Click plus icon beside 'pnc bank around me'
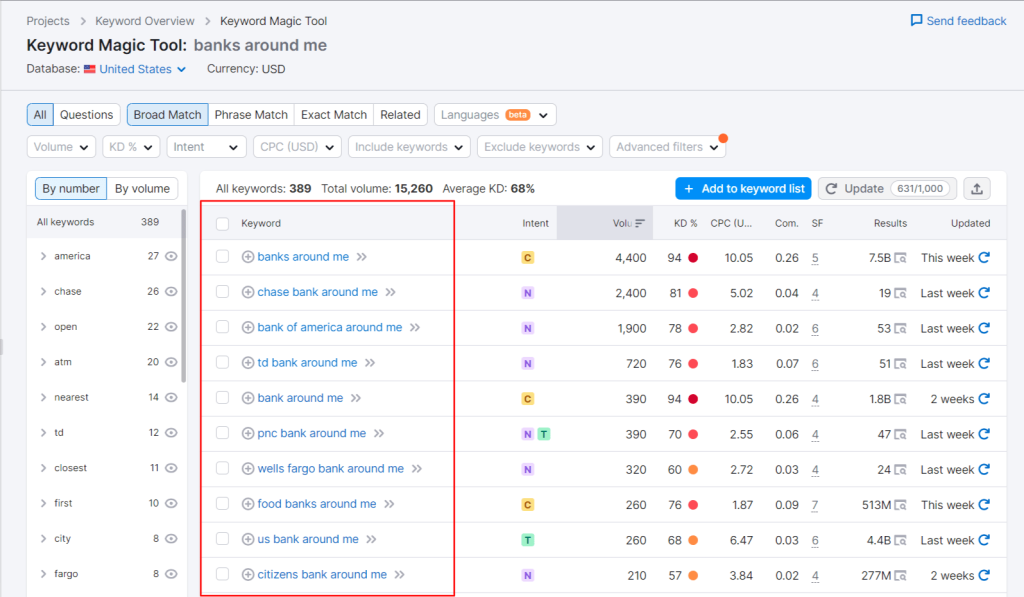1024x597 pixels. coord(248,433)
